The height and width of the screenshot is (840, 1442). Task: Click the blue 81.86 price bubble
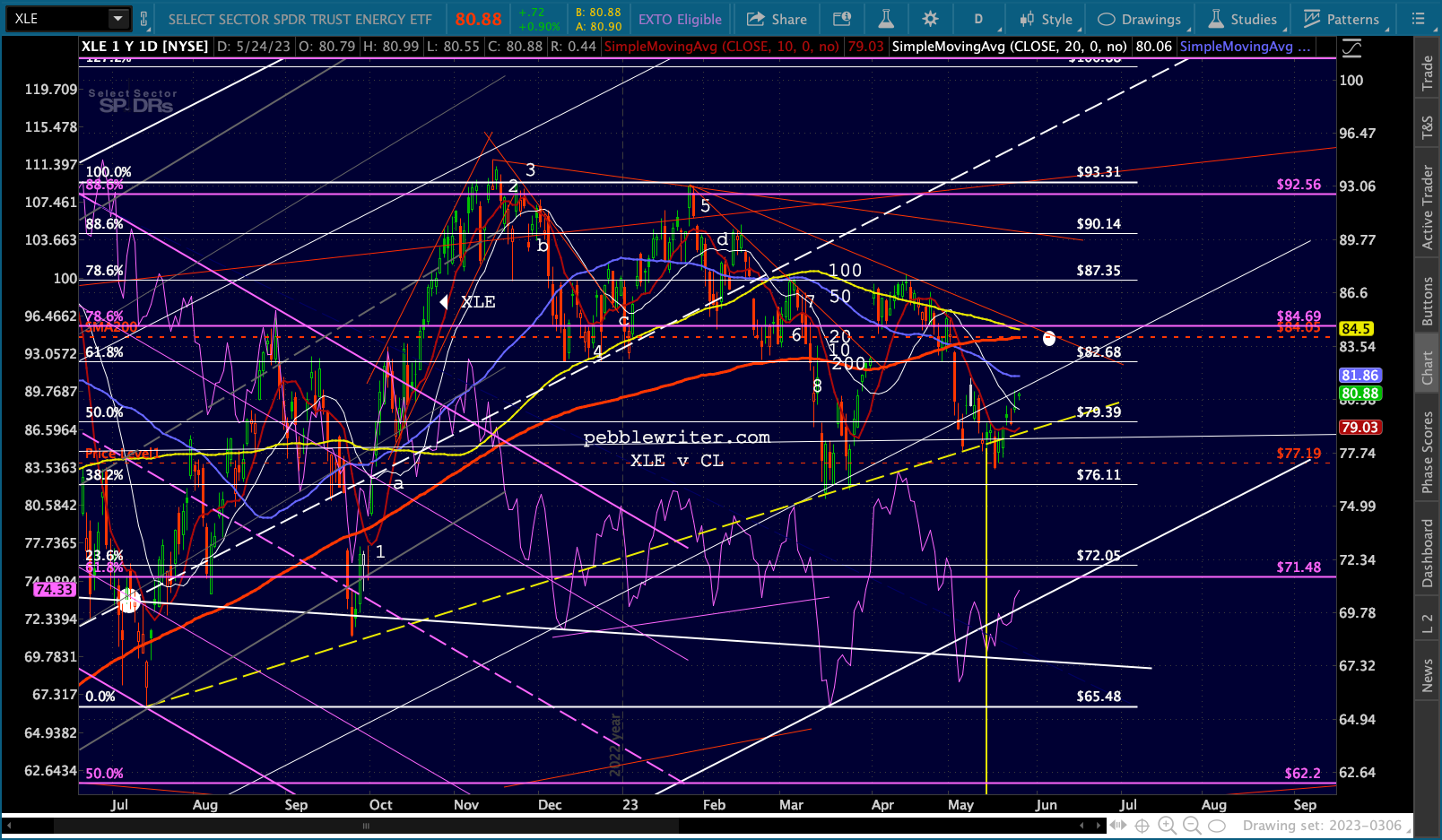click(1359, 376)
